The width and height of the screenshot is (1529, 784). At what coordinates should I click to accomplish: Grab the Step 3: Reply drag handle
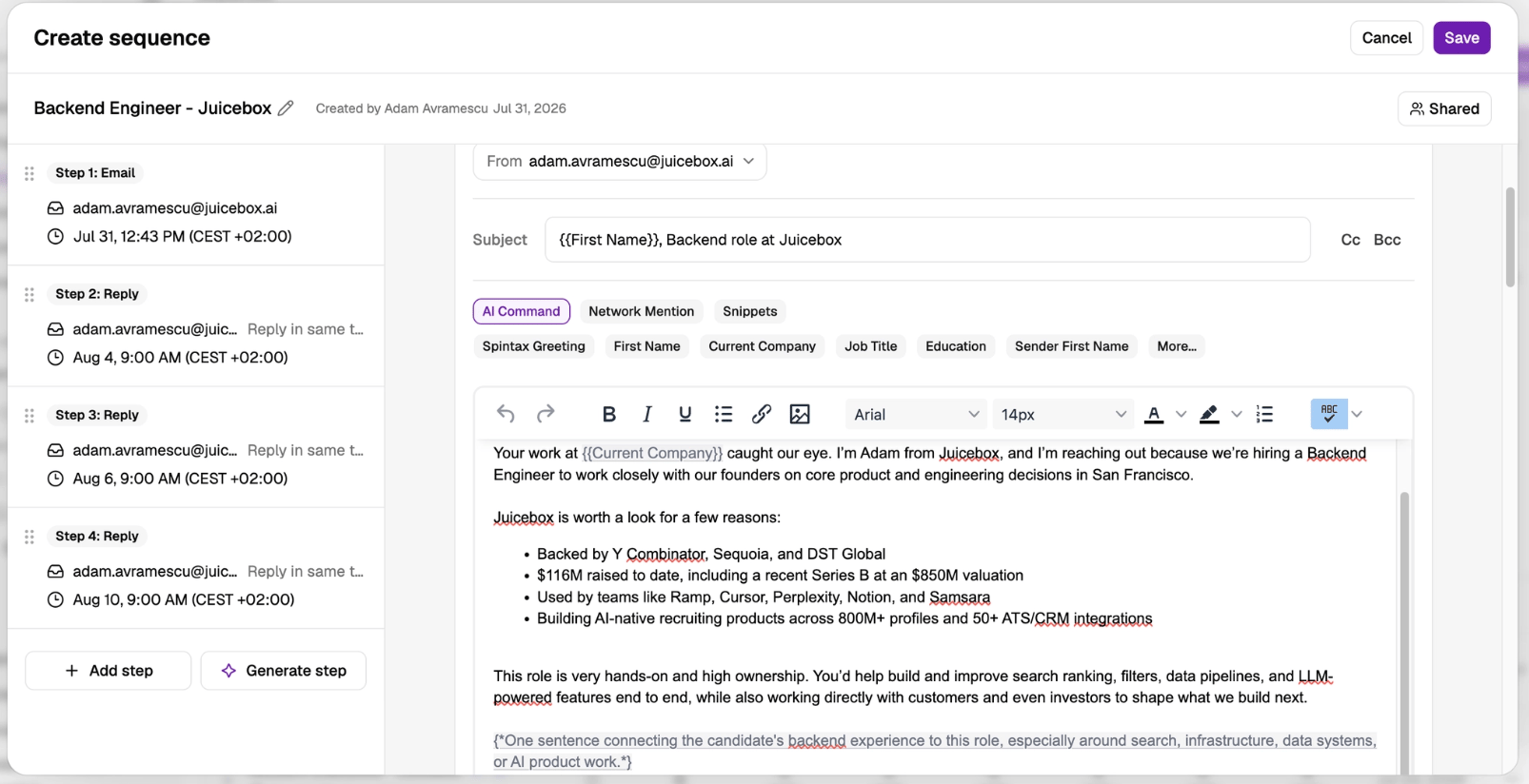click(30, 415)
